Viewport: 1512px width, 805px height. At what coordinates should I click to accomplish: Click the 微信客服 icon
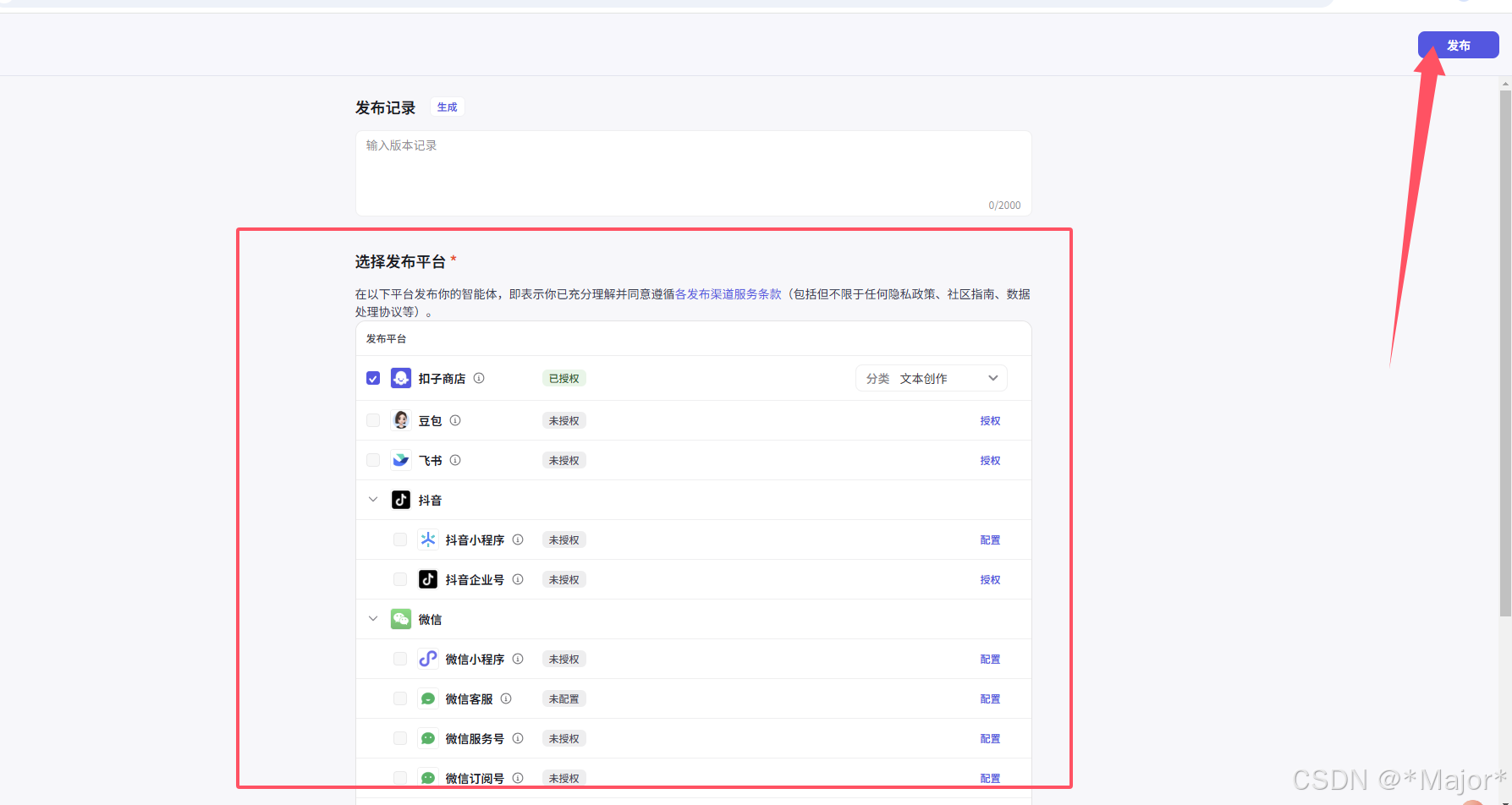tap(428, 698)
